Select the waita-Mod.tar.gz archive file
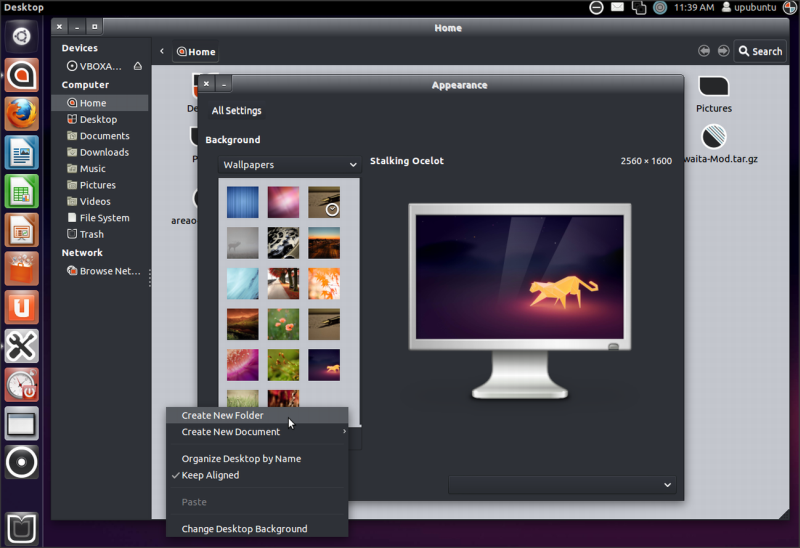This screenshot has height=548, width=800. click(719, 144)
